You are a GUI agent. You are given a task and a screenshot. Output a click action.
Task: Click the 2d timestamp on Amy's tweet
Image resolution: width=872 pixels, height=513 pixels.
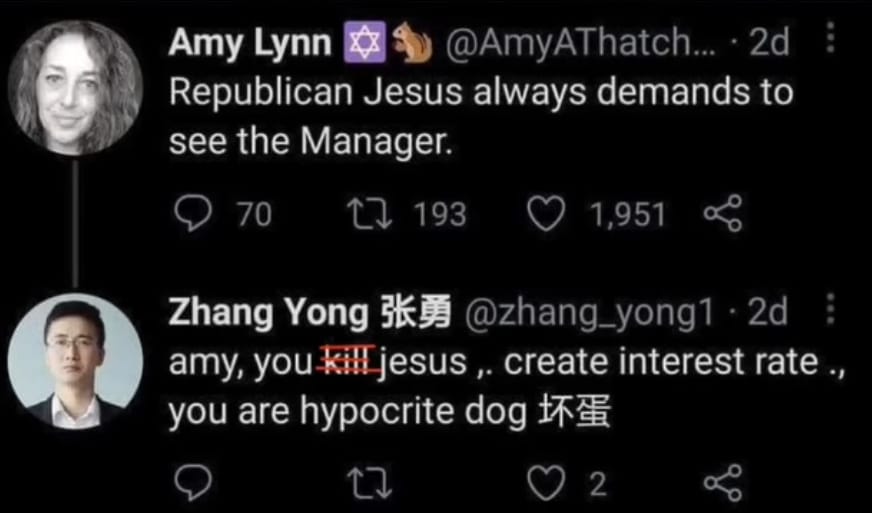click(x=769, y=43)
